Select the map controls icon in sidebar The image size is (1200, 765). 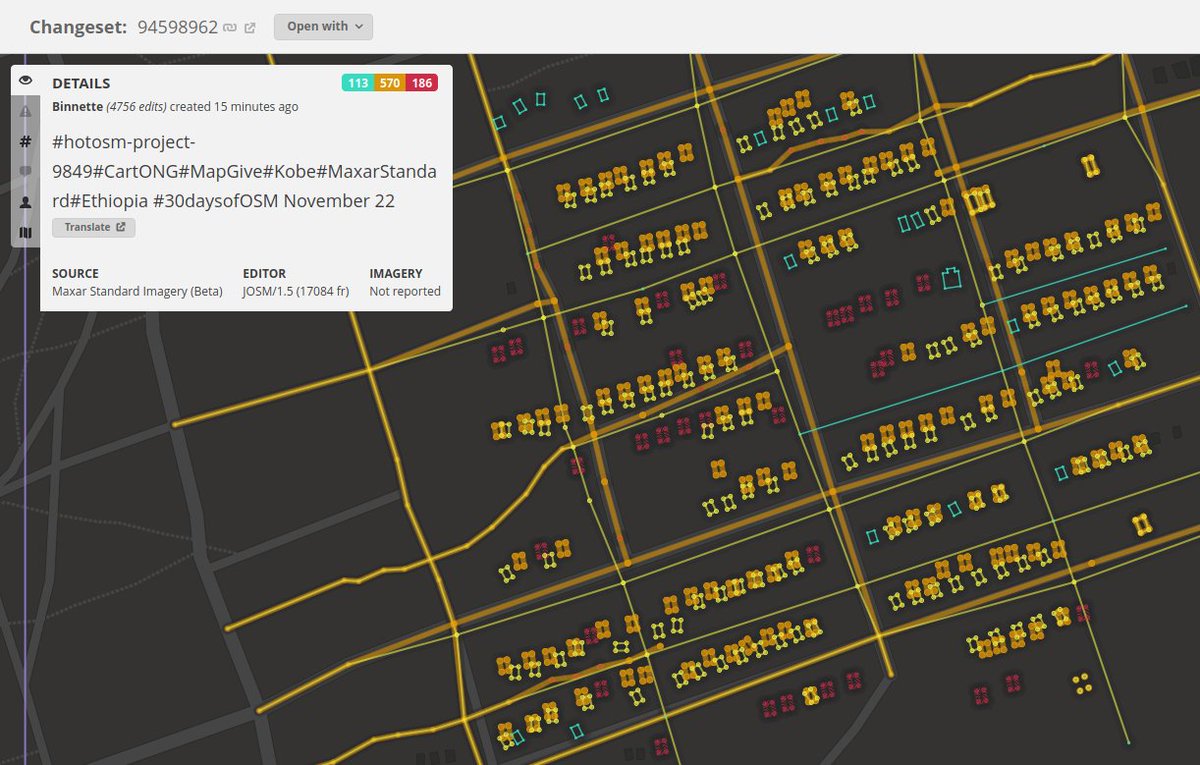25,231
